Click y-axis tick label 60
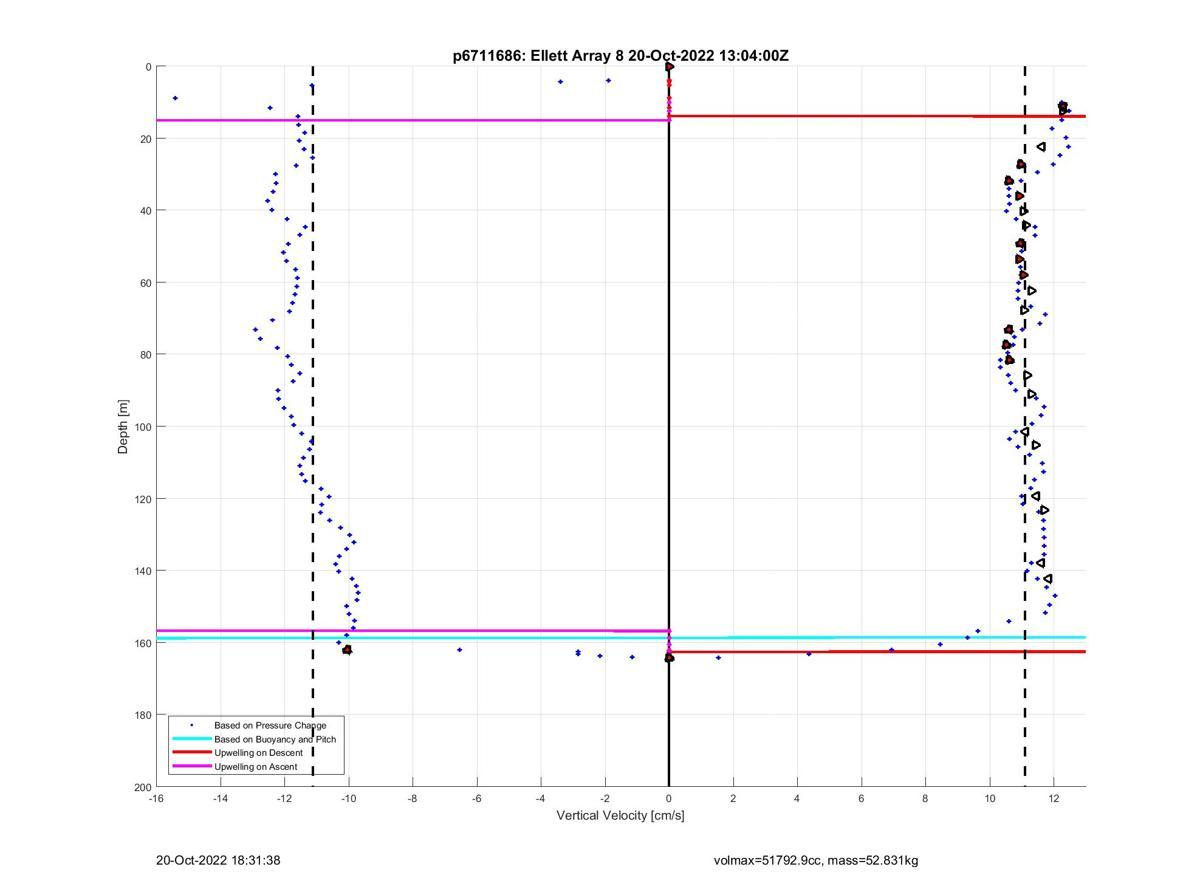The image size is (1200, 885). 145,283
